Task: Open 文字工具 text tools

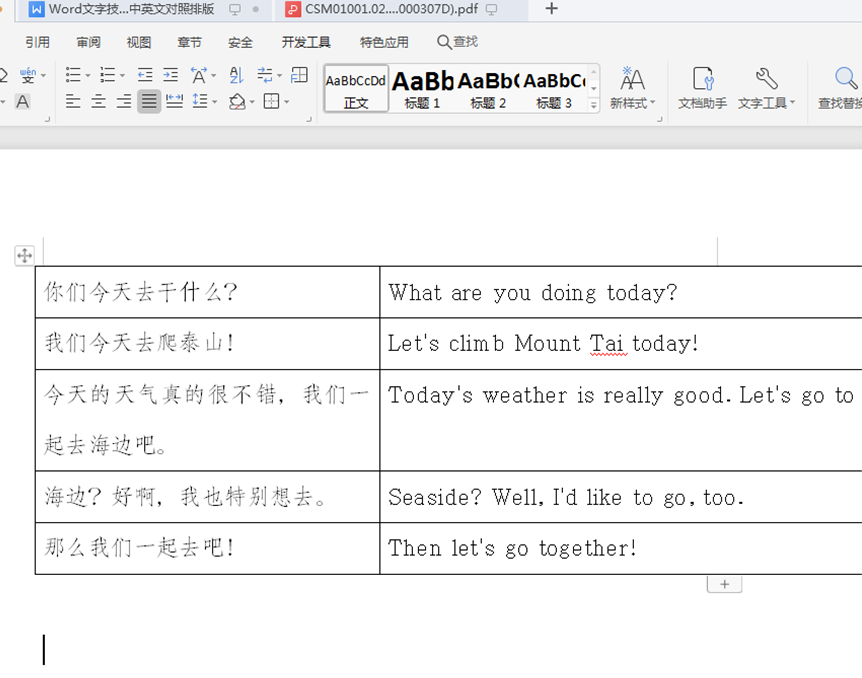Action: point(766,88)
